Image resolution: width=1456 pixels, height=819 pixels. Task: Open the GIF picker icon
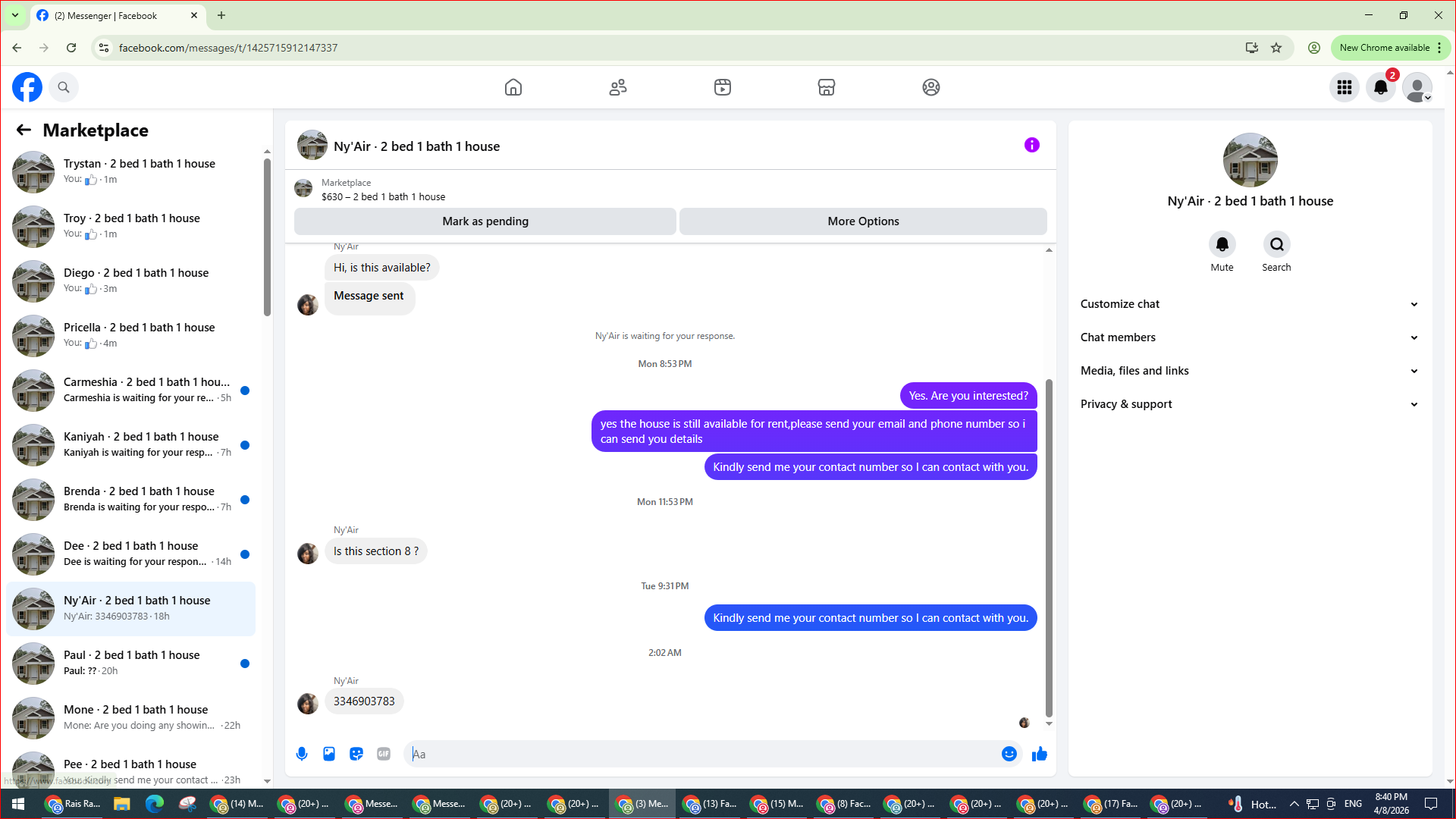coord(384,754)
